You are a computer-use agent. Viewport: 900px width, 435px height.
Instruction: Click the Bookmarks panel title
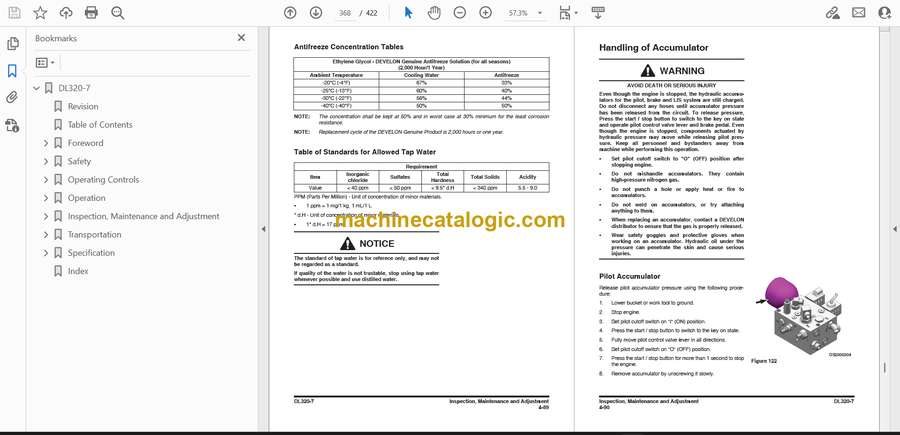pyautogui.click(x=56, y=38)
